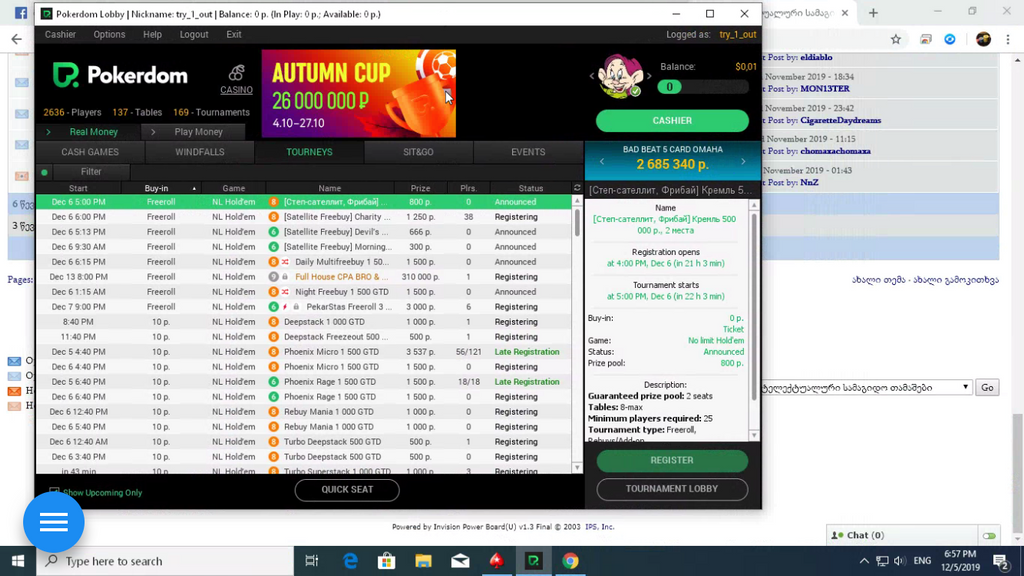Show hidden system tray icons

864,561
